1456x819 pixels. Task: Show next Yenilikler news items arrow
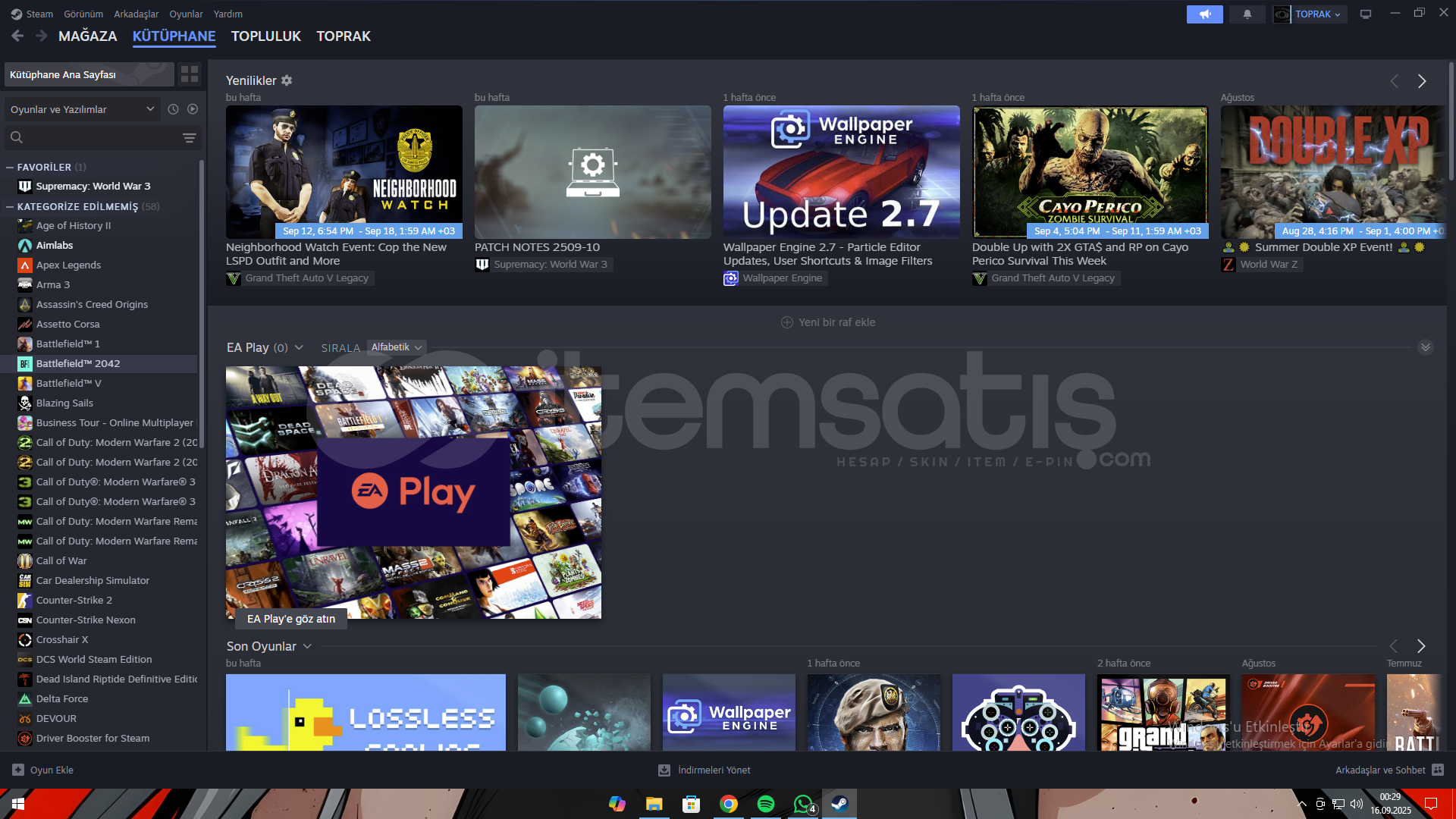coord(1422,81)
